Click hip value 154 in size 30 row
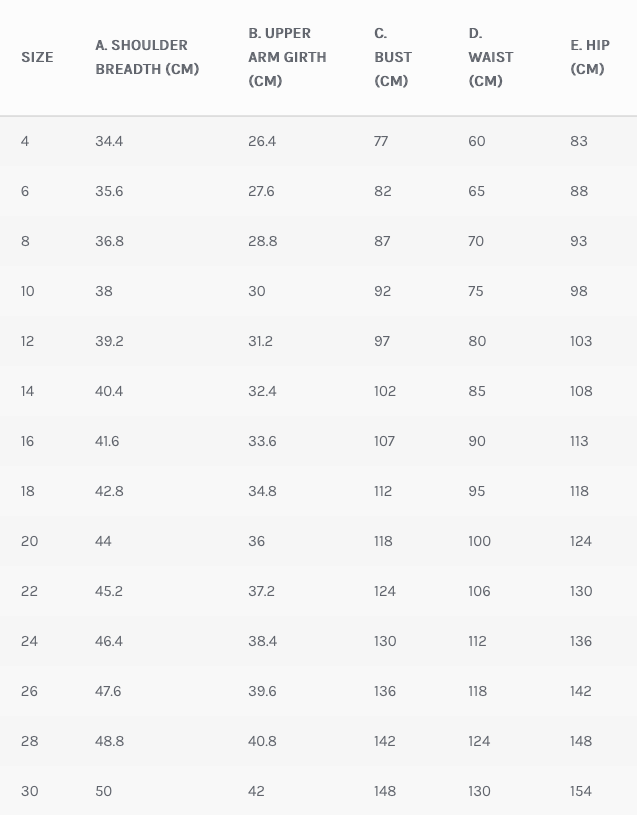The image size is (637, 815). click(580, 791)
